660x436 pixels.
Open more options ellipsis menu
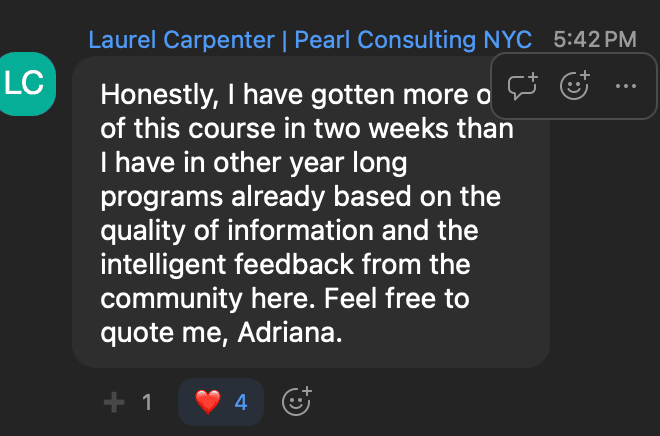click(x=626, y=86)
